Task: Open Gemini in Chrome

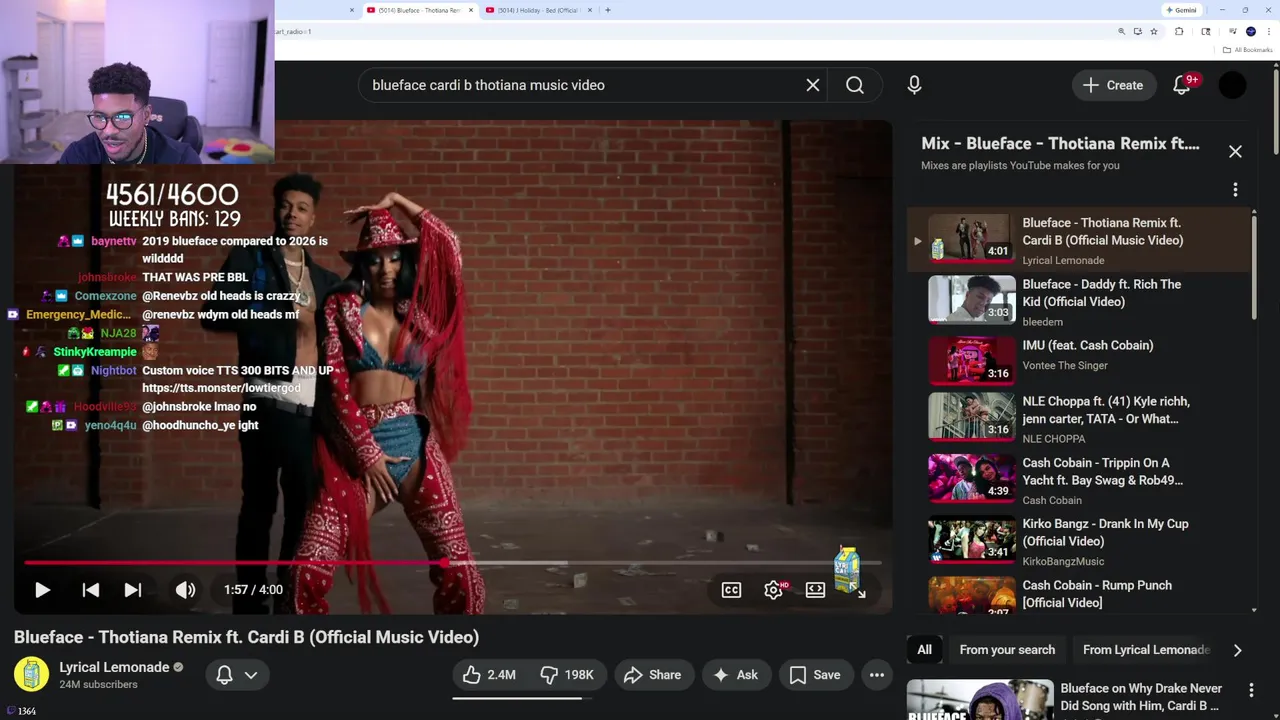Action: [1181, 10]
